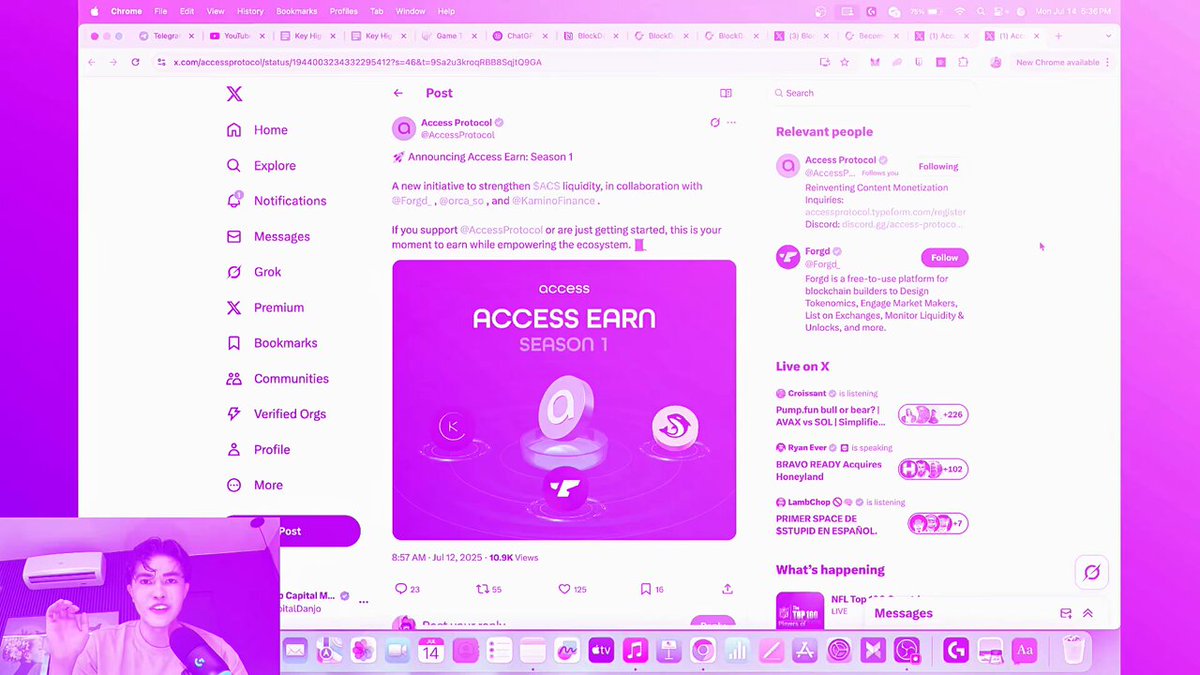Screen dimensions: 1200x675
Task: Switch to the Telegram tab
Action: click(166, 36)
